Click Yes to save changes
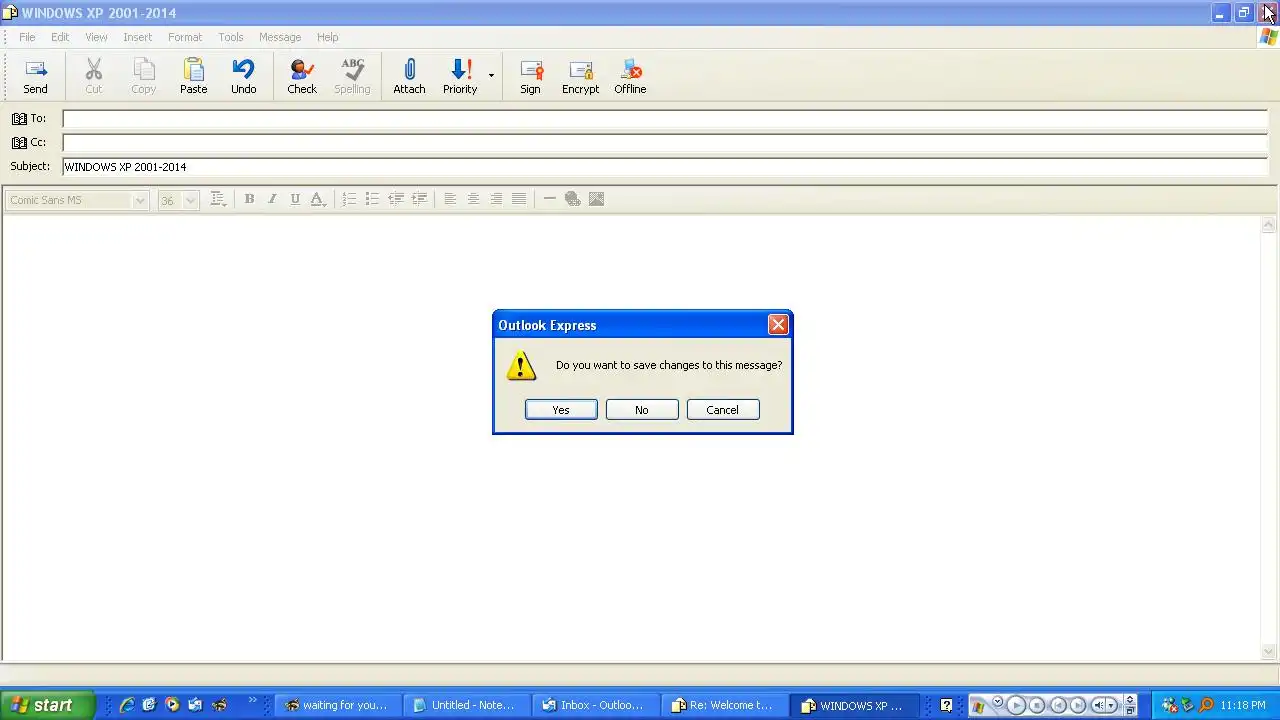 coord(561,410)
